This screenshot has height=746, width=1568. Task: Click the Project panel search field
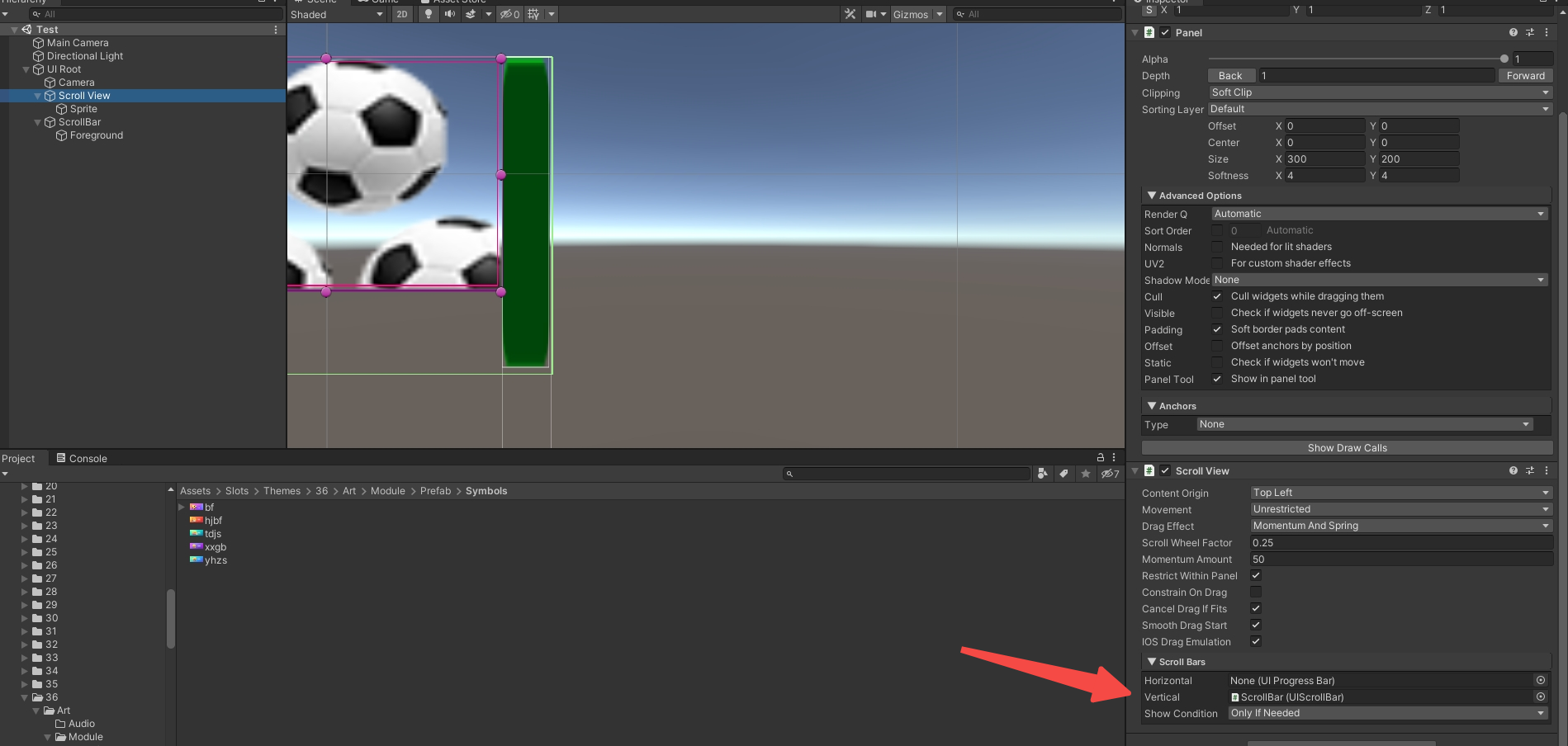point(907,474)
